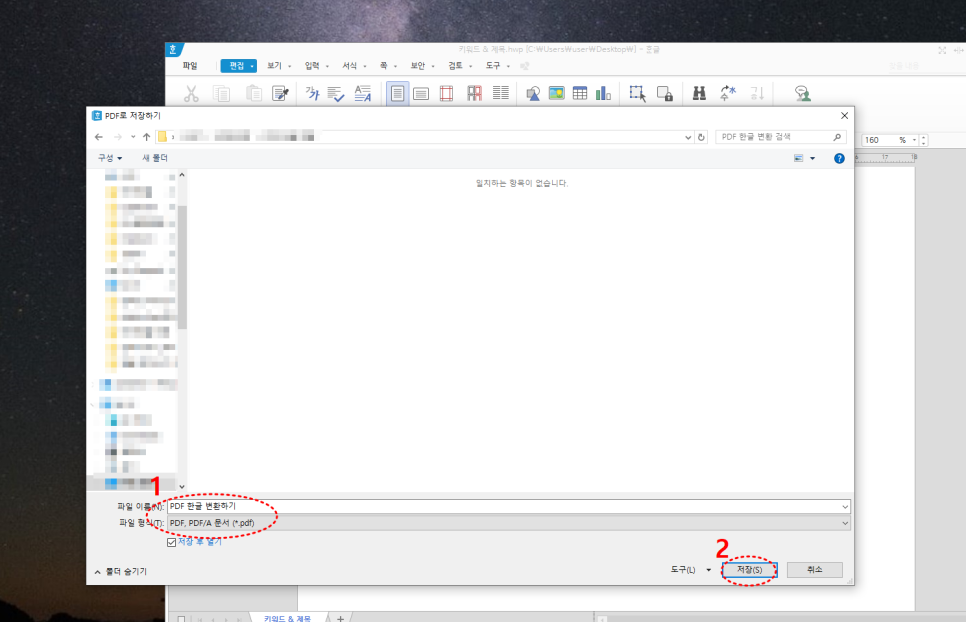Screen dimensions: 966x622
Task: Insert a chart using the bar chart icon
Action: click(603, 94)
